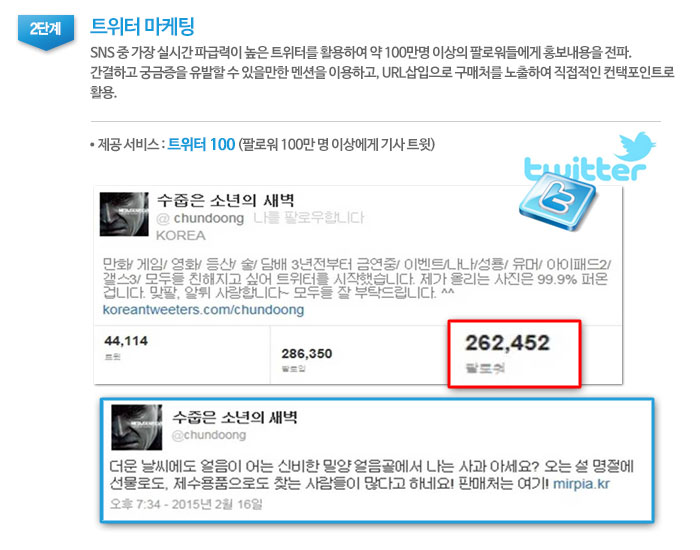Click the 286,350 following count
The height and width of the screenshot is (550, 700).
307,354
